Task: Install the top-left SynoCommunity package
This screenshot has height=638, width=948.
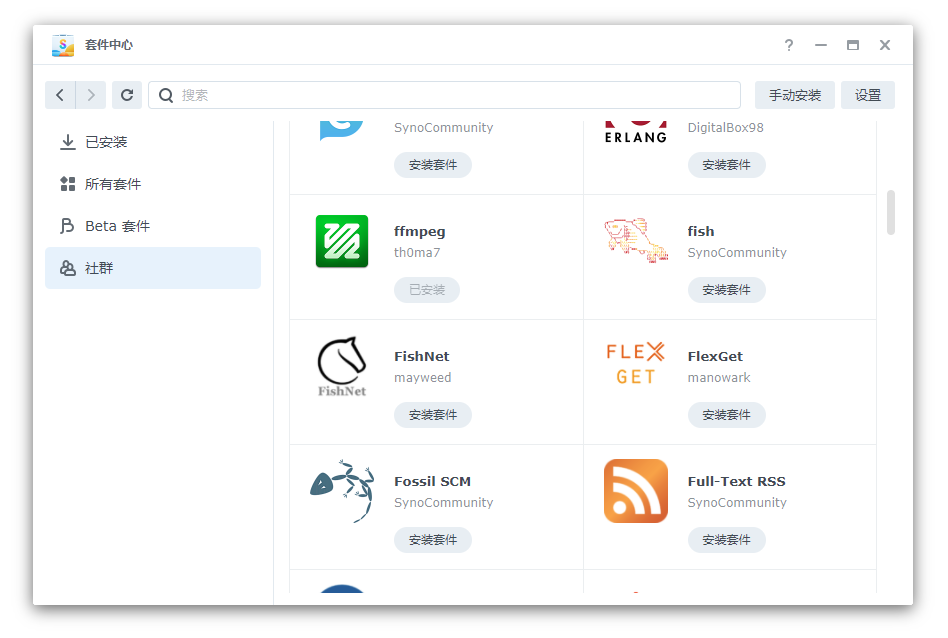Action: [x=433, y=165]
